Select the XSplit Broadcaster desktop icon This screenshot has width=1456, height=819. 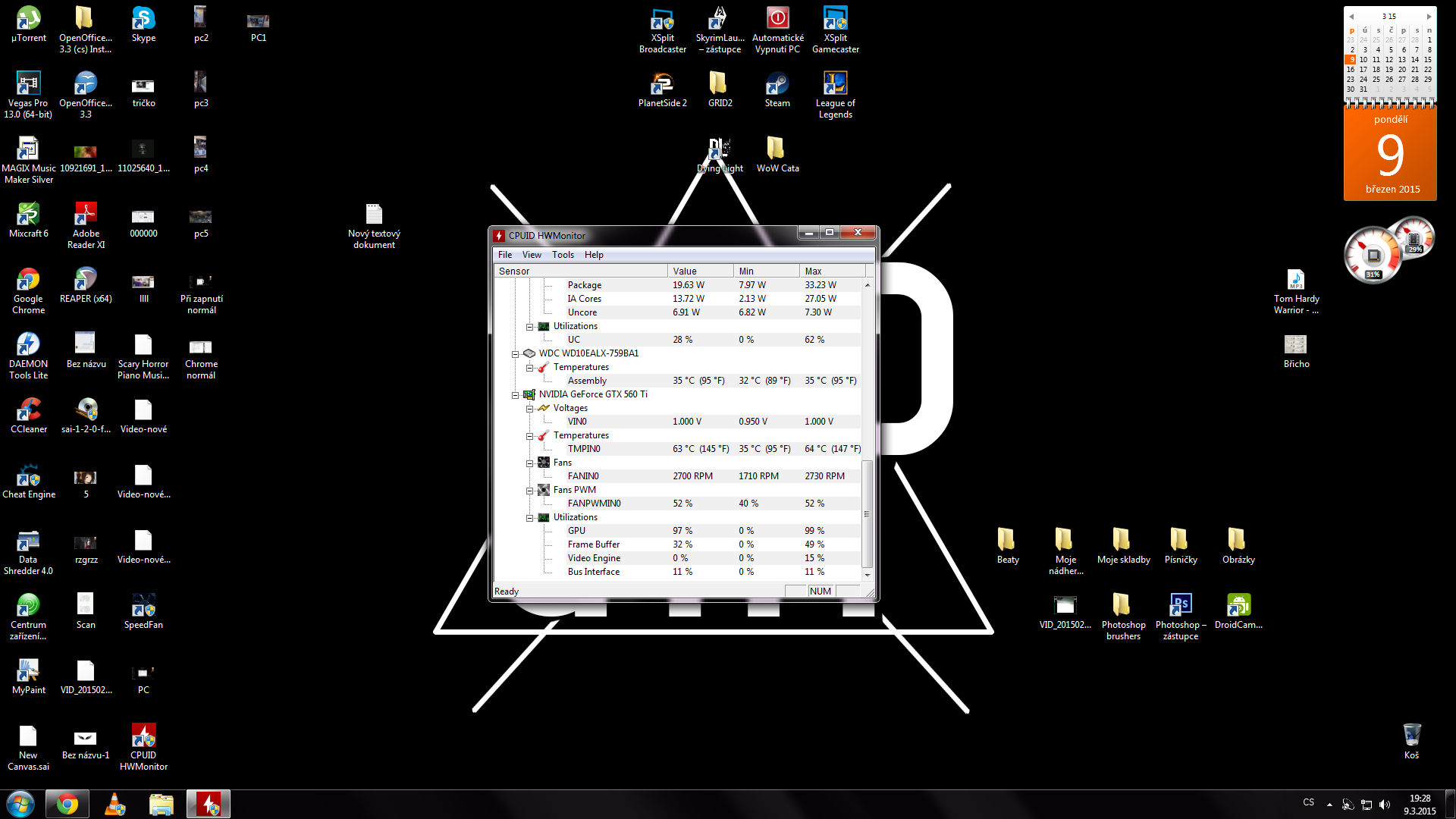(662, 29)
